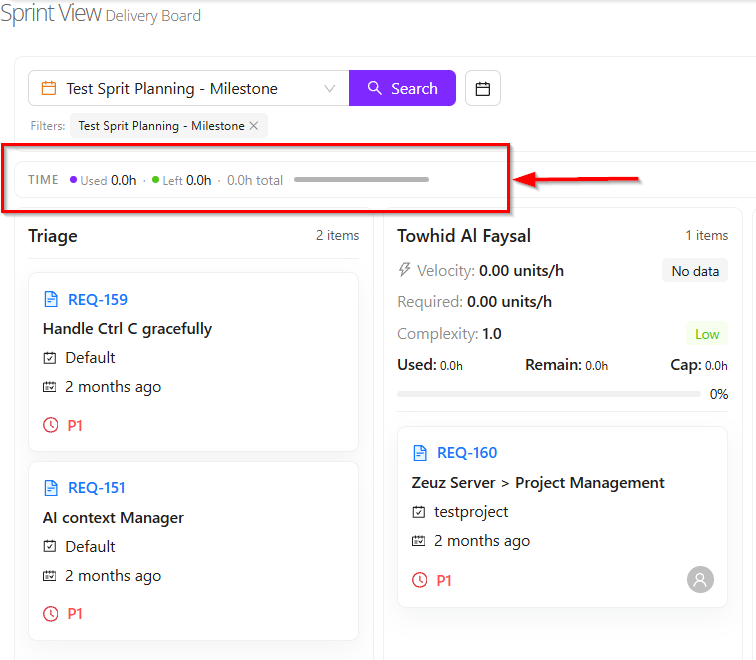The width and height of the screenshot is (756, 660).
Task: Click the red P1 clock icon on REQ-159
Action: [x=51, y=425]
